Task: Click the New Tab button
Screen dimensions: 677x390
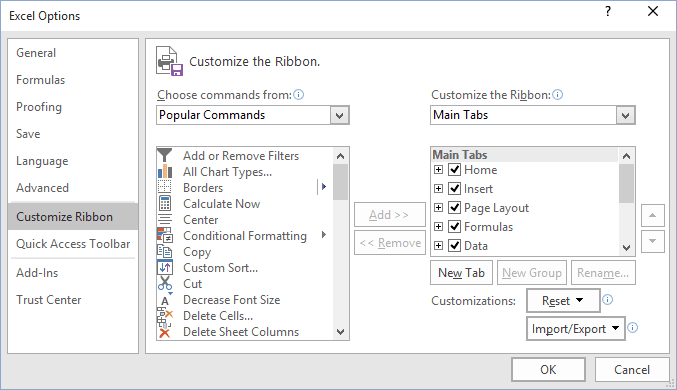Action: pyautogui.click(x=462, y=273)
